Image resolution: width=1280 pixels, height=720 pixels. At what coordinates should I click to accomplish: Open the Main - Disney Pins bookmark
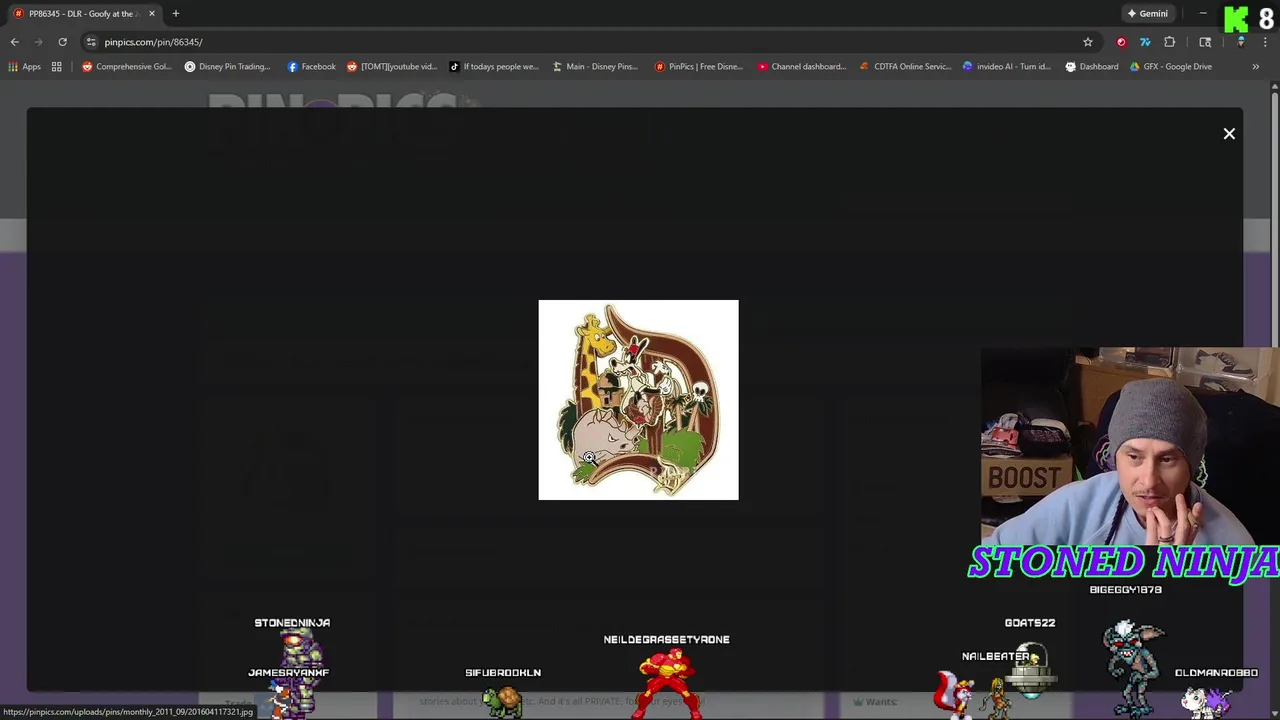click(594, 67)
